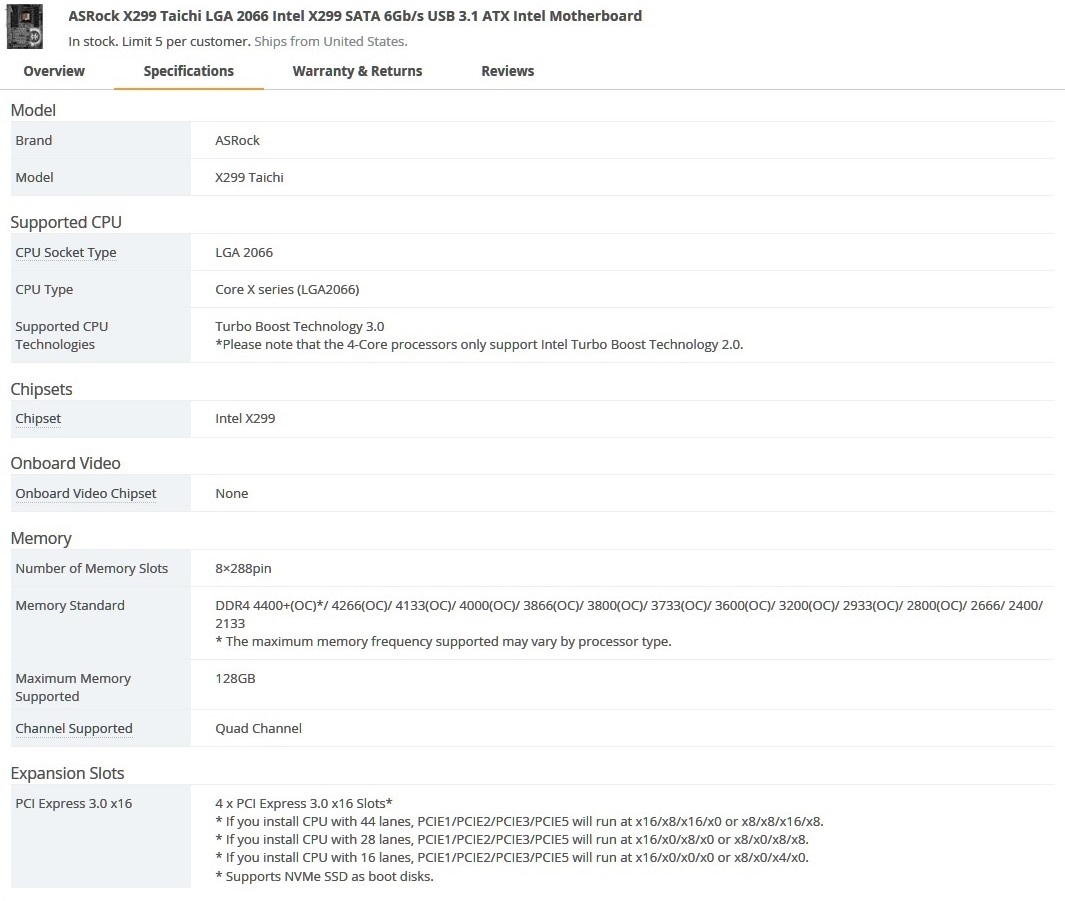Viewport: 1065px width, 901px height.
Task: Click the maximum memory frequency note
Action: tap(444, 642)
